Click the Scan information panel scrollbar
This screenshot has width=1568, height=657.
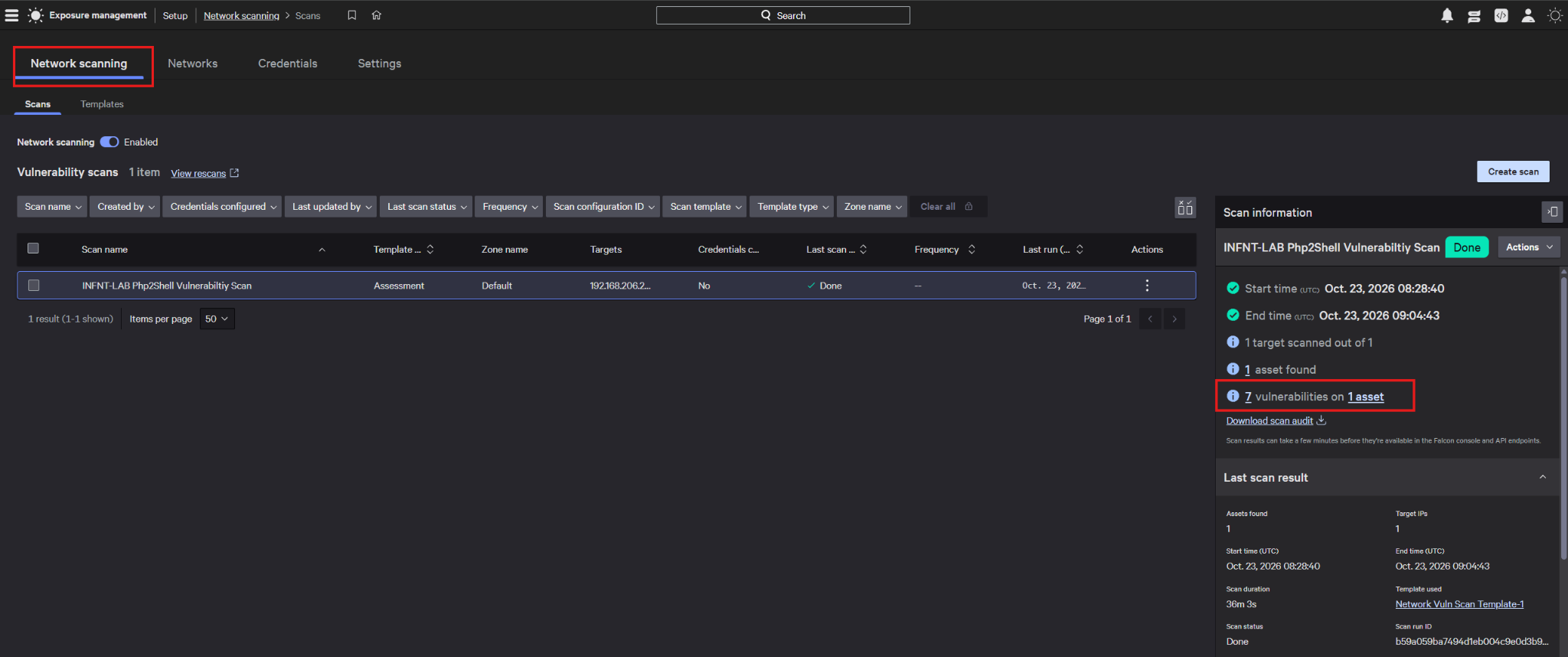coord(1563,417)
